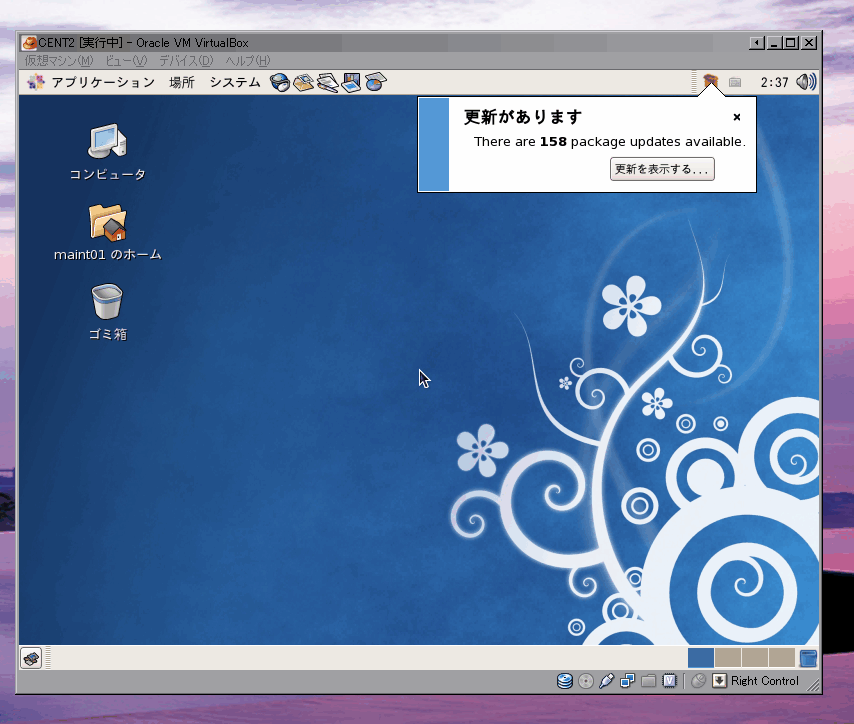Click the leftmost arrow button in the VirtualBox title bar

[x=757, y=42]
